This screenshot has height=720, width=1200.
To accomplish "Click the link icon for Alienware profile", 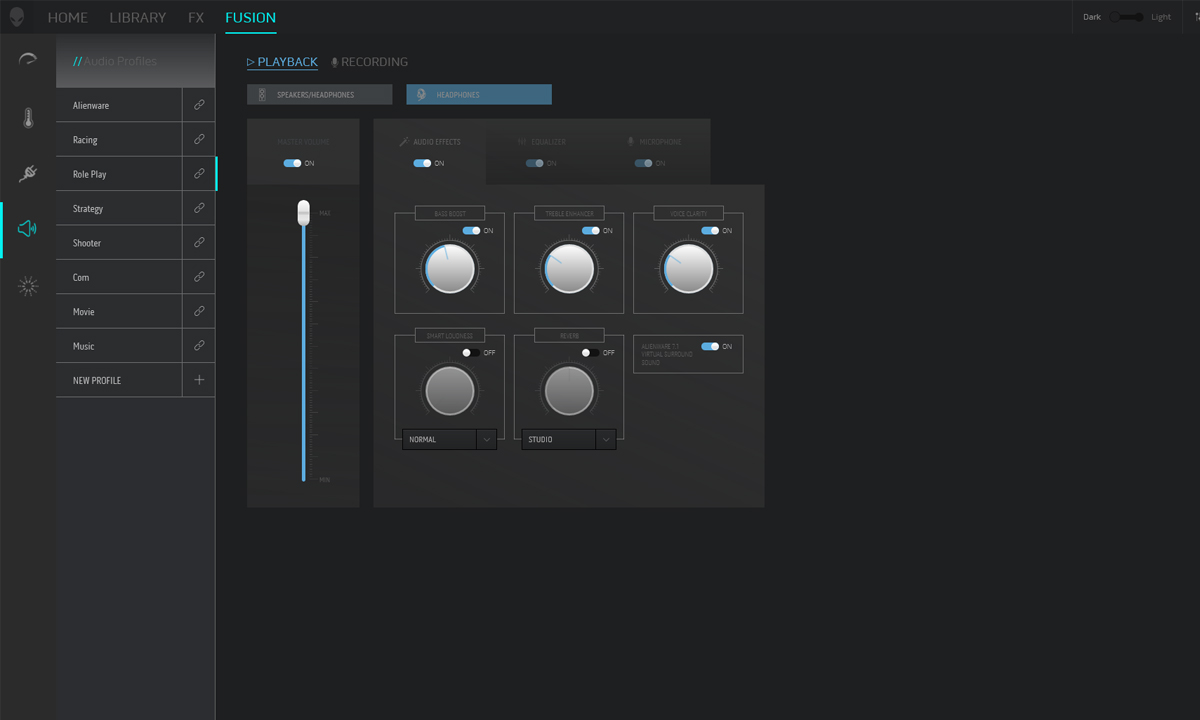I will pyautogui.click(x=199, y=105).
